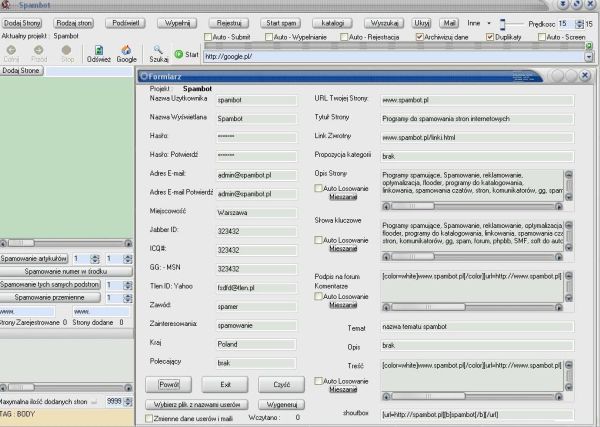The width and height of the screenshot is (600, 427).
Task: Click the Szukaj magnifier icon
Action: [158, 50]
